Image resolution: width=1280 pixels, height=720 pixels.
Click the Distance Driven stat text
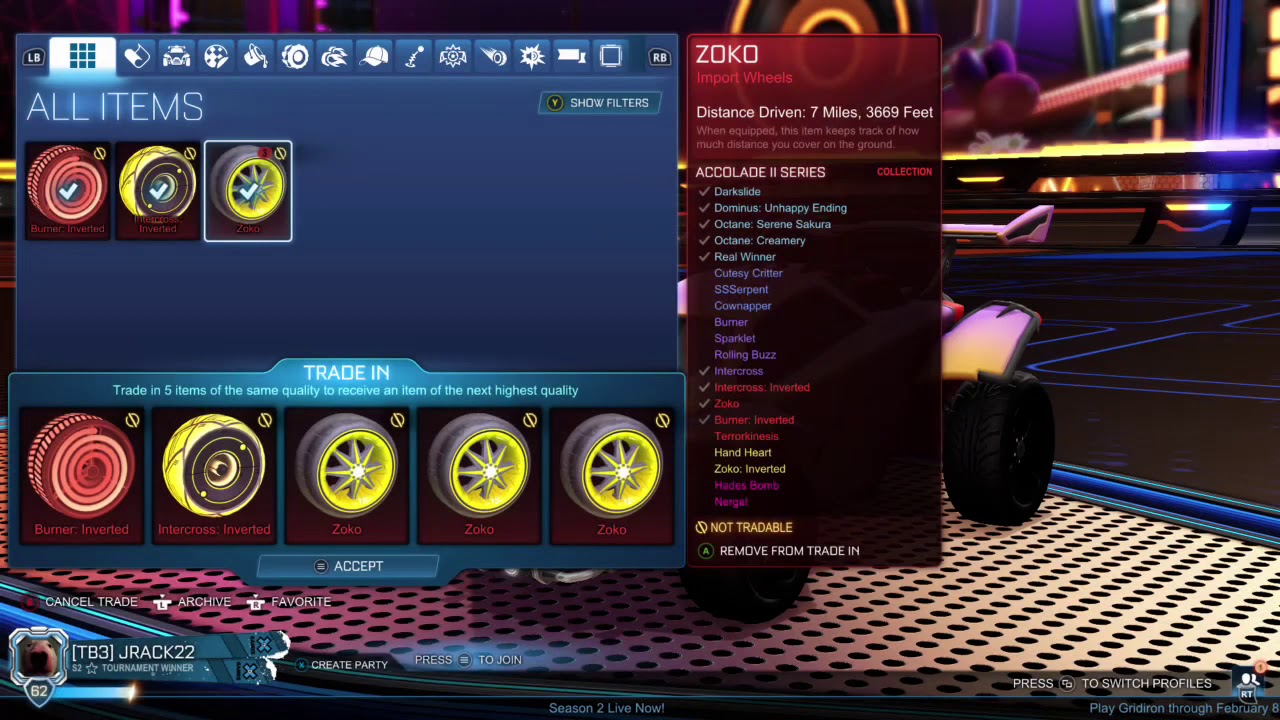click(814, 113)
